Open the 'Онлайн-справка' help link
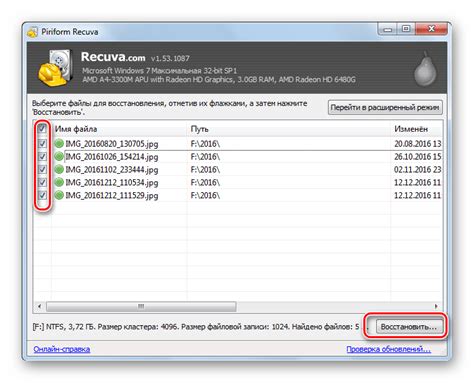The image size is (474, 383). [62, 349]
